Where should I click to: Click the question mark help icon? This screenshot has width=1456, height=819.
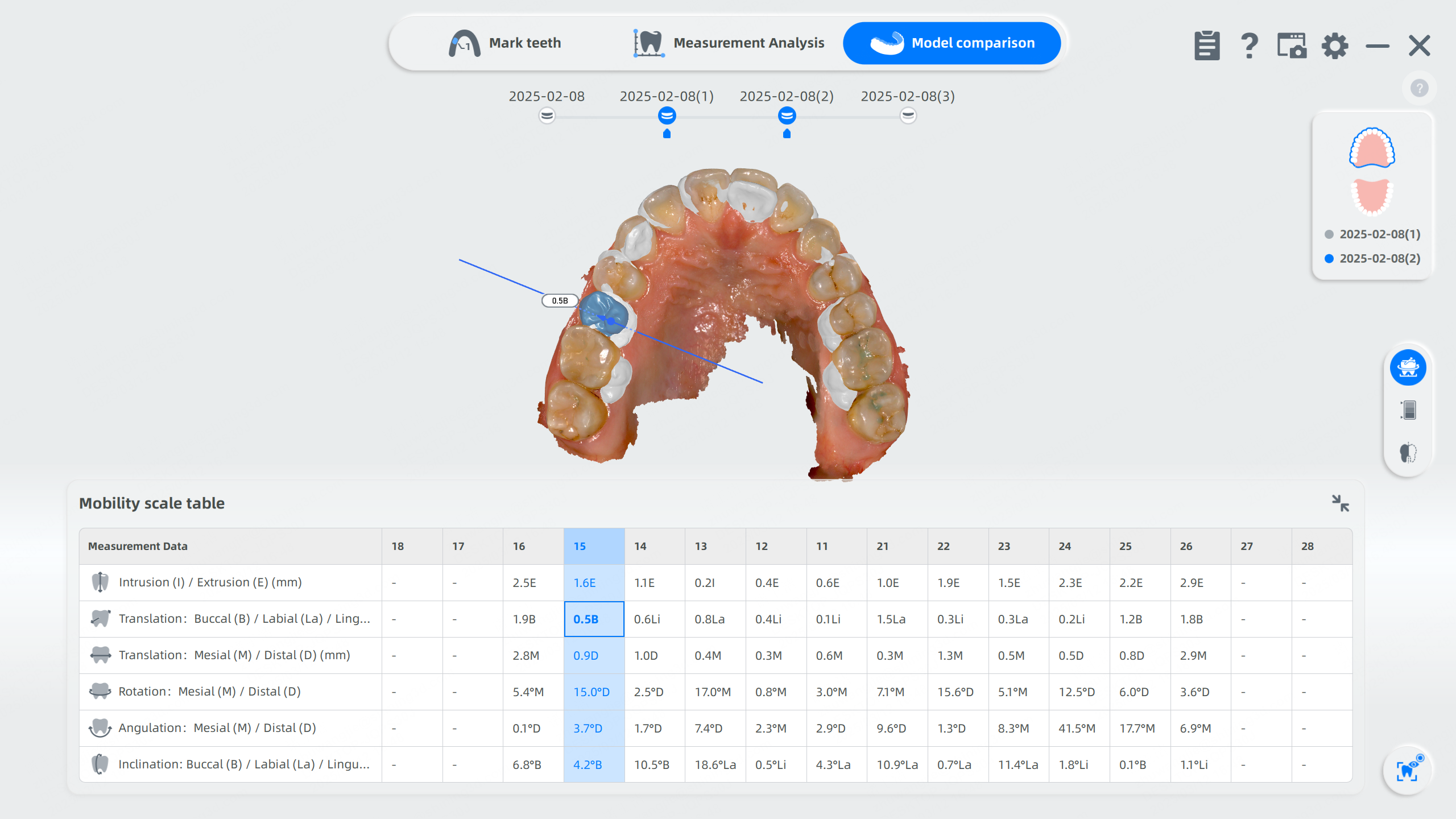1249,45
